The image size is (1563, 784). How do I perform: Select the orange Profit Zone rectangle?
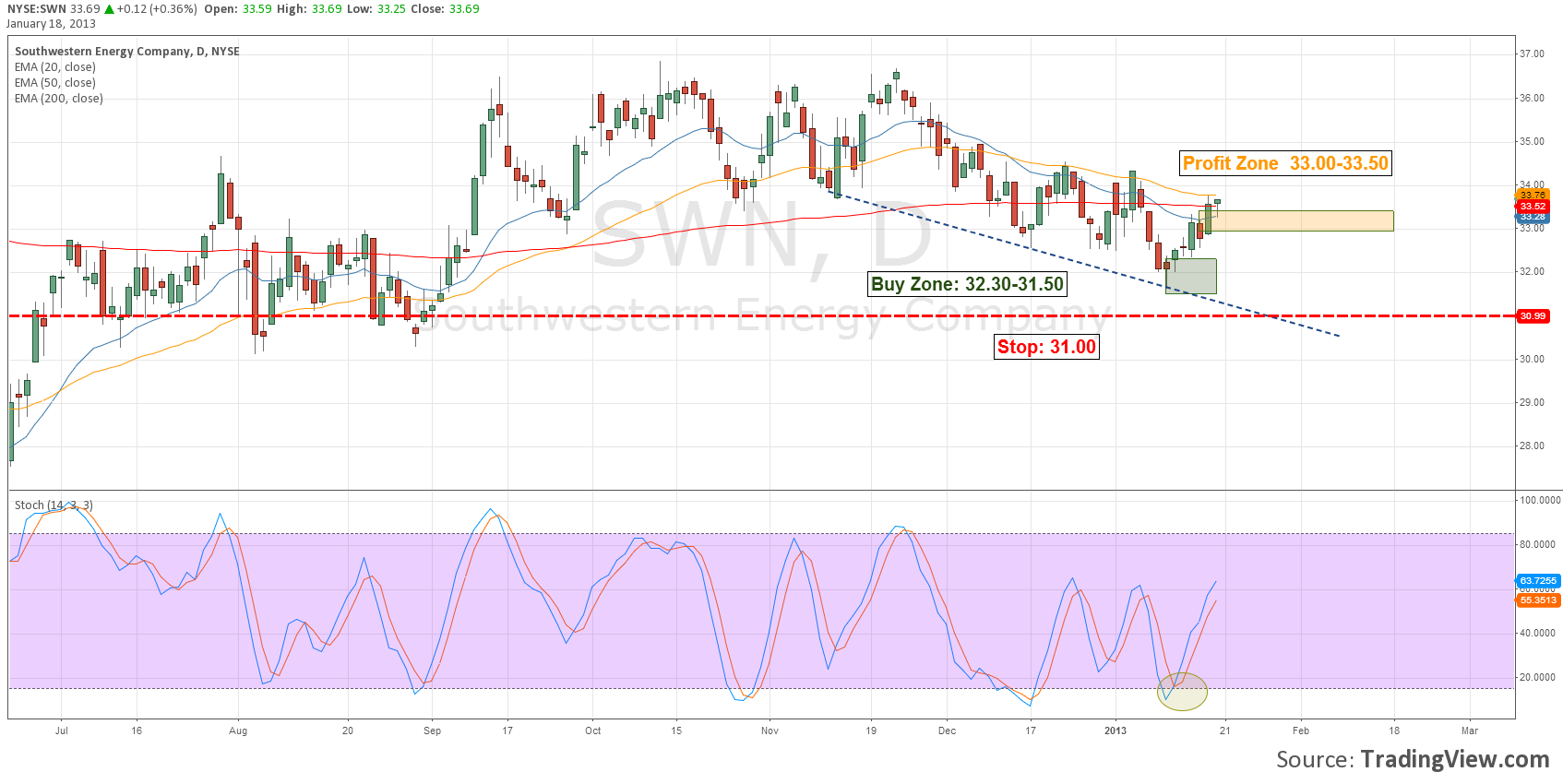tap(1301, 220)
